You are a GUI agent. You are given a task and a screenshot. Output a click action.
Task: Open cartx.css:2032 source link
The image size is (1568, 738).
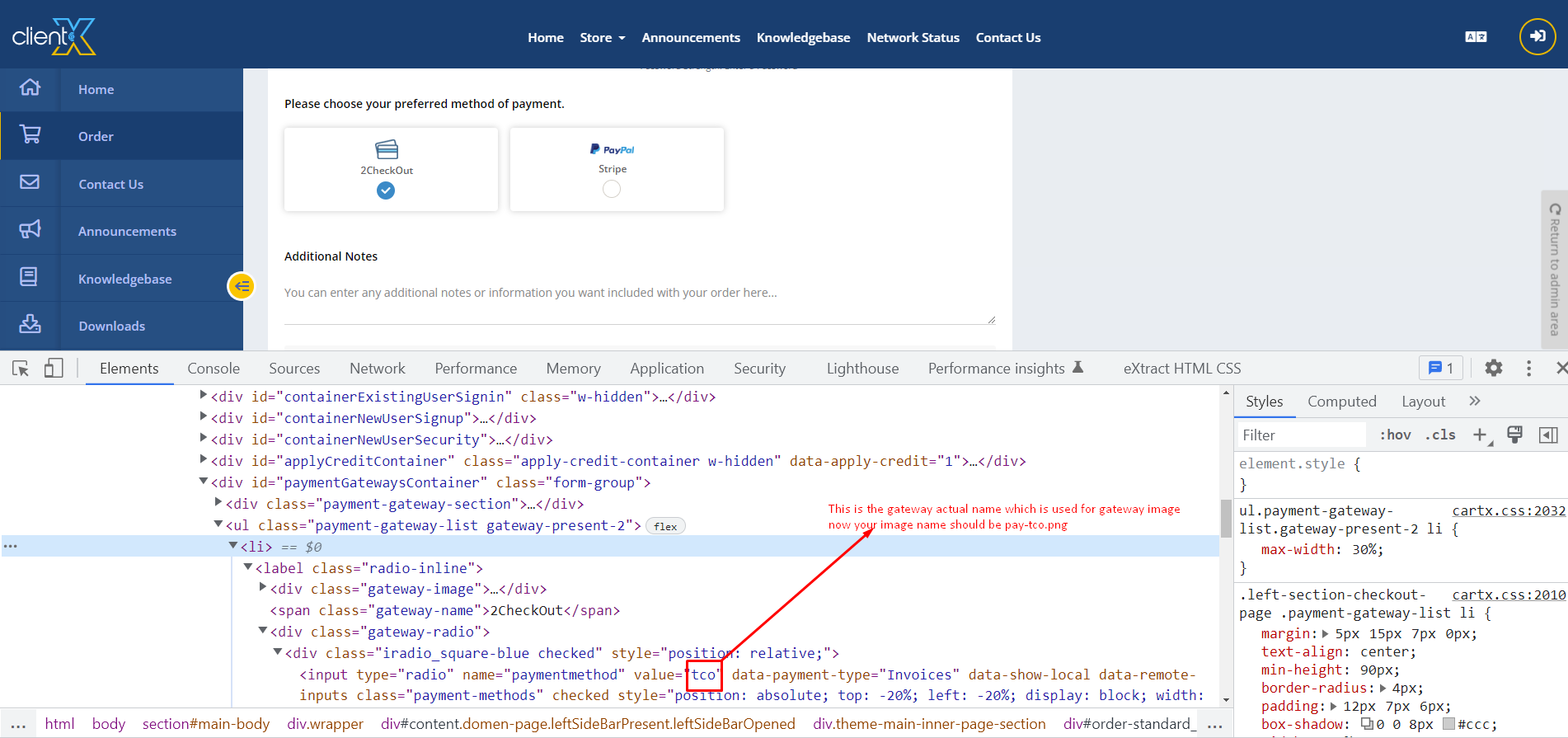(1508, 510)
